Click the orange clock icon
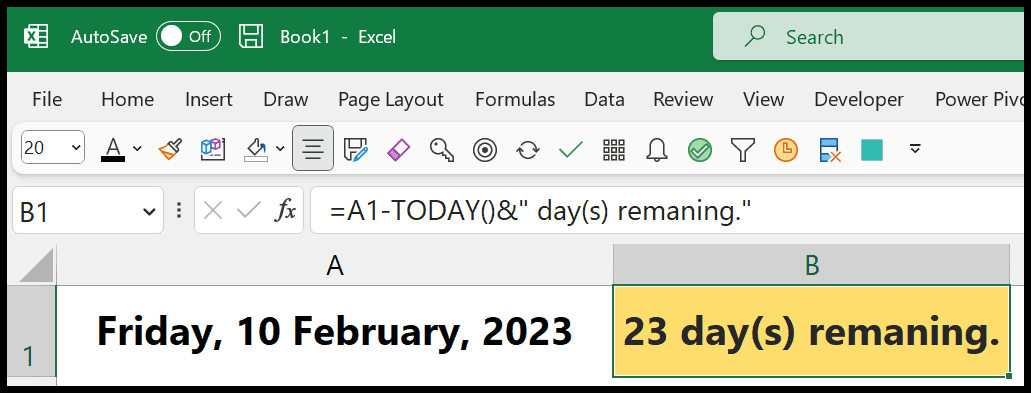 [x=785, y=149]
